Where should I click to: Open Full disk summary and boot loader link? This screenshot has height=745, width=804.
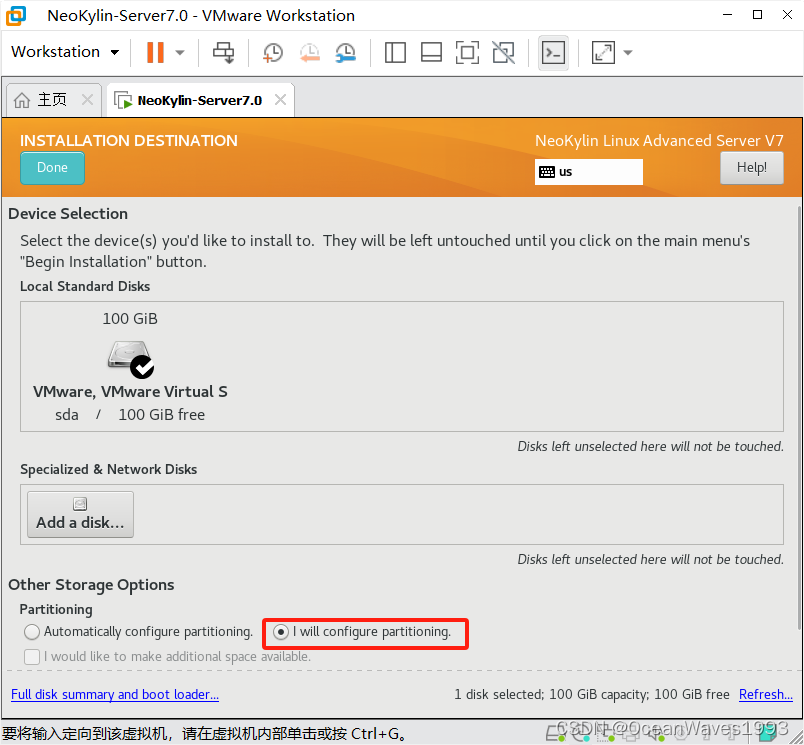(115, 694)
